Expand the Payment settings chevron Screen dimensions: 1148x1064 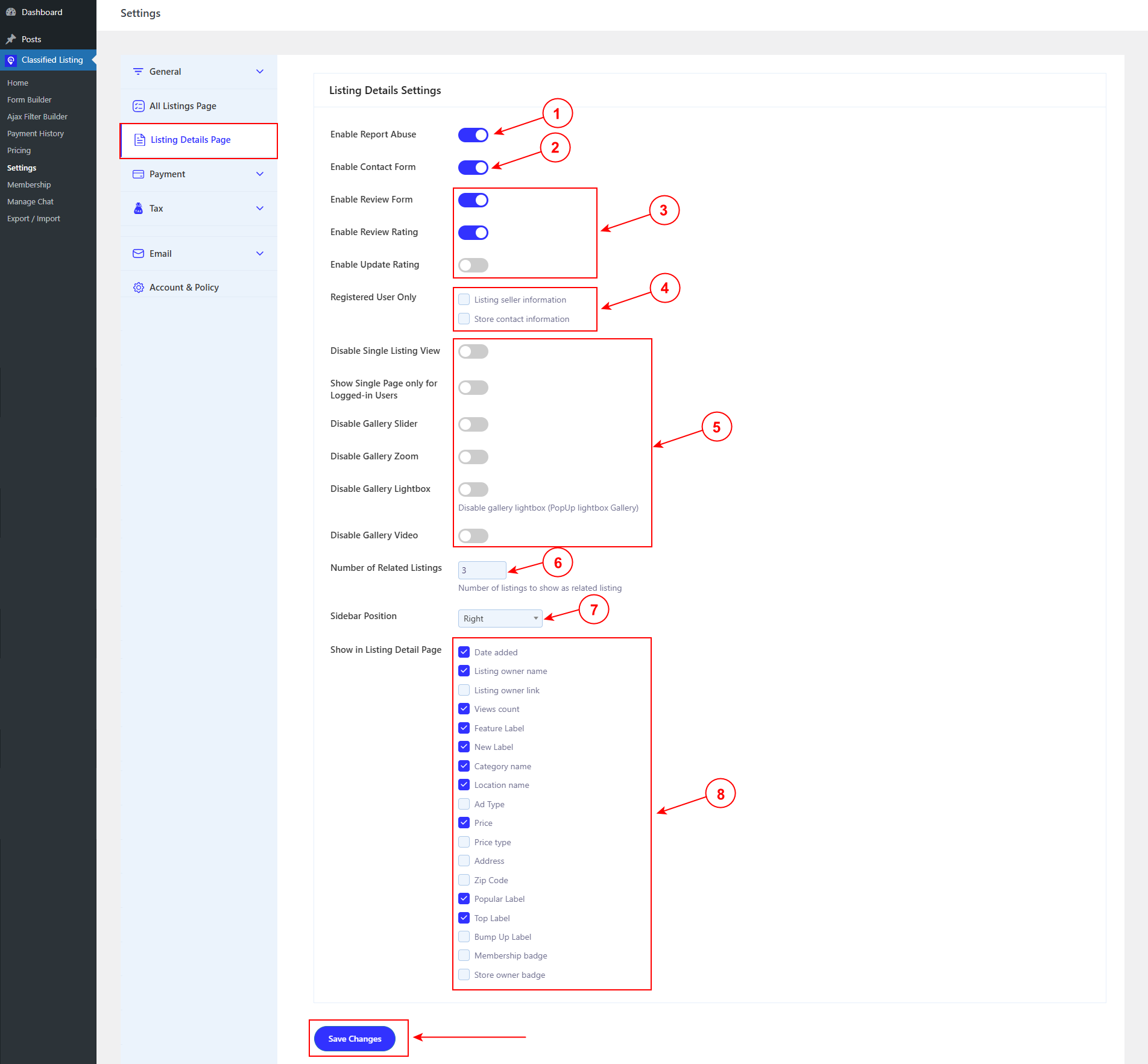point(260,174)
